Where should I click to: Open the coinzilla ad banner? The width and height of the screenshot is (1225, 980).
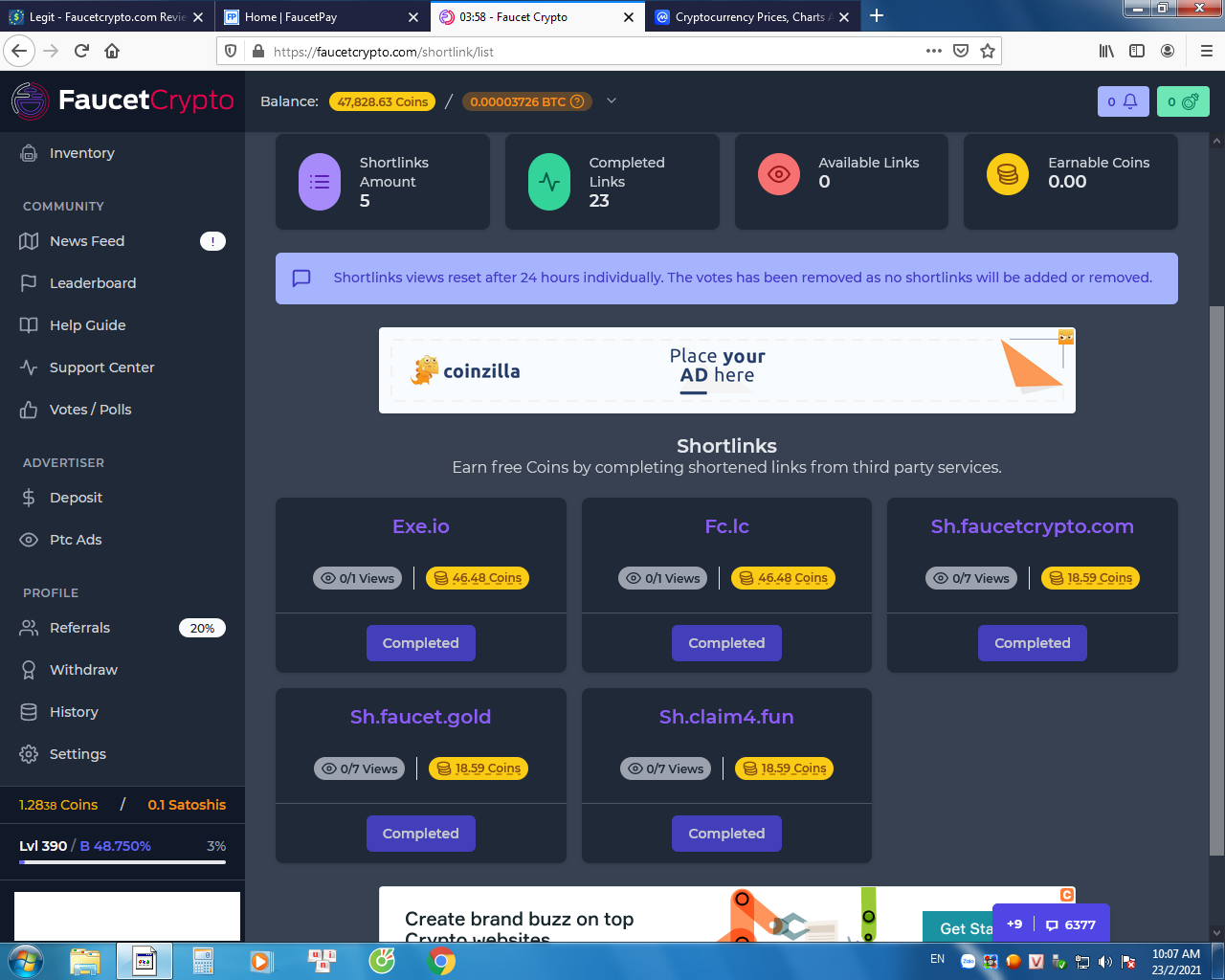[727, 370]
